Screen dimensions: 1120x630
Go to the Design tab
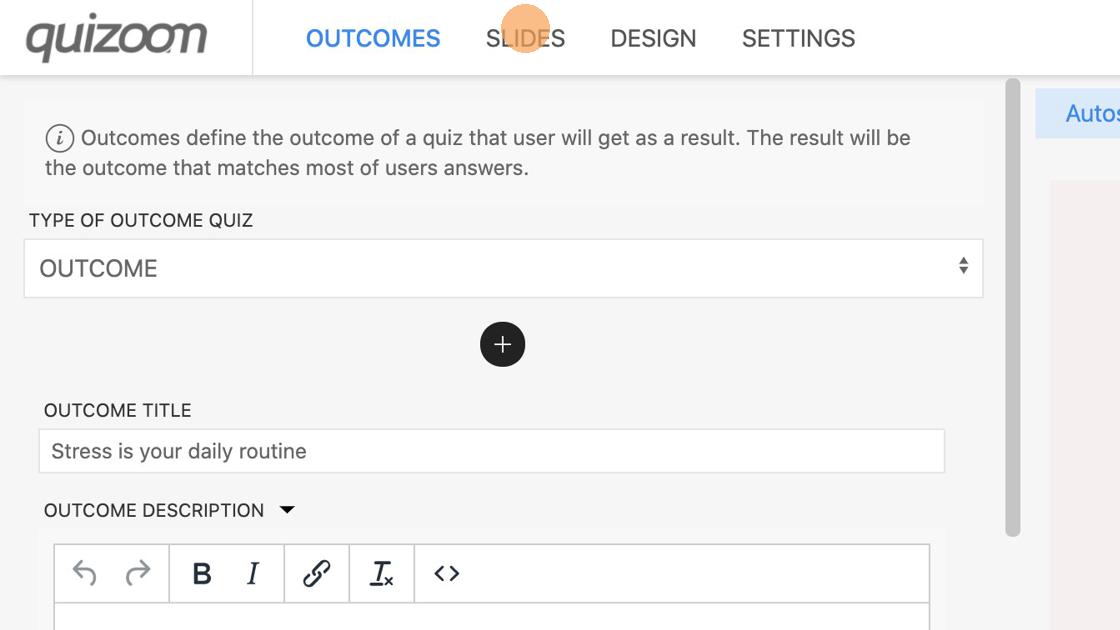pos(653,38)
